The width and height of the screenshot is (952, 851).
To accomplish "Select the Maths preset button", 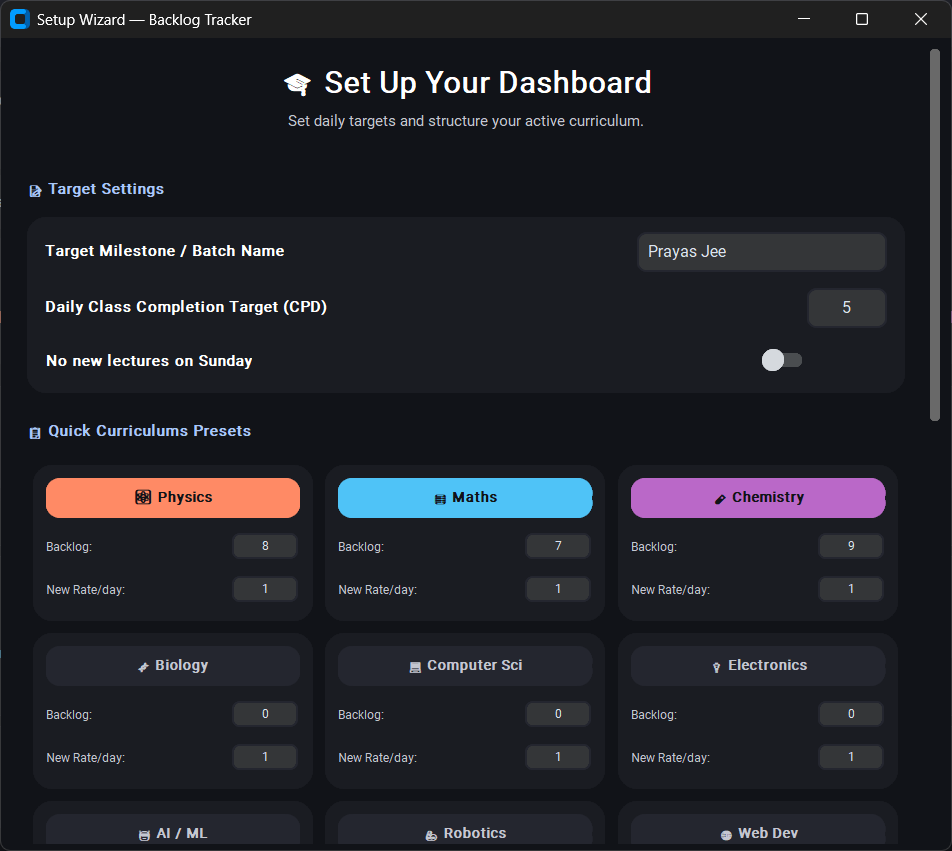I will [465, 498].
